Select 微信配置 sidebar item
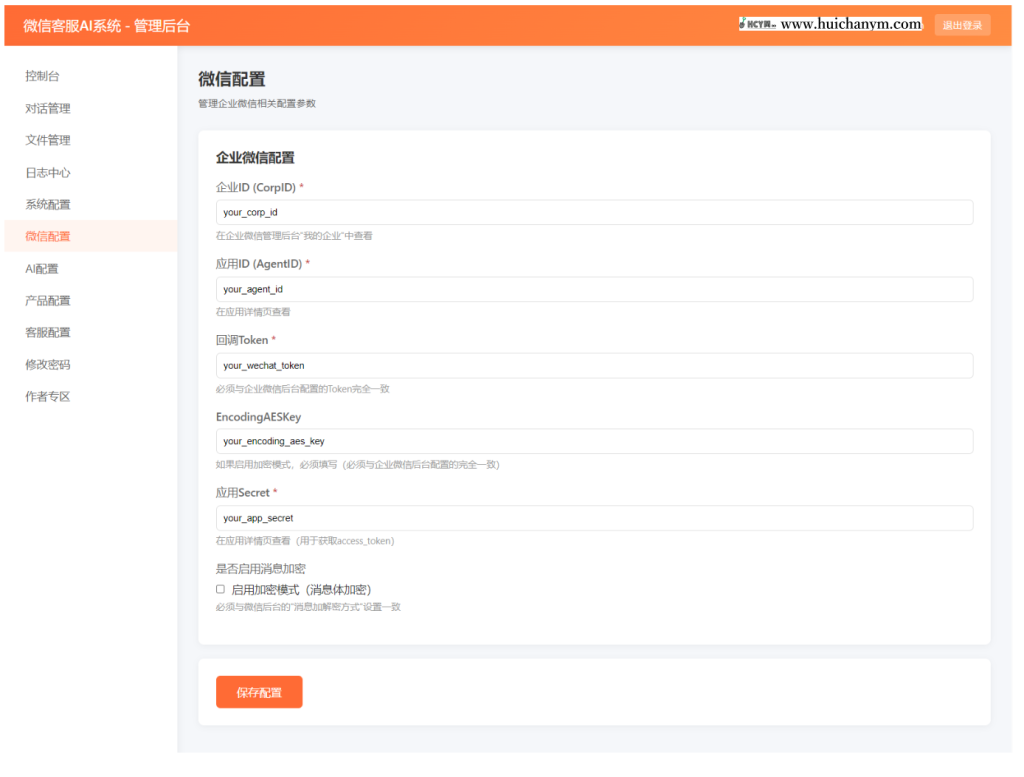The width and height of the screenshot is (1024, 777). [48, 236]
